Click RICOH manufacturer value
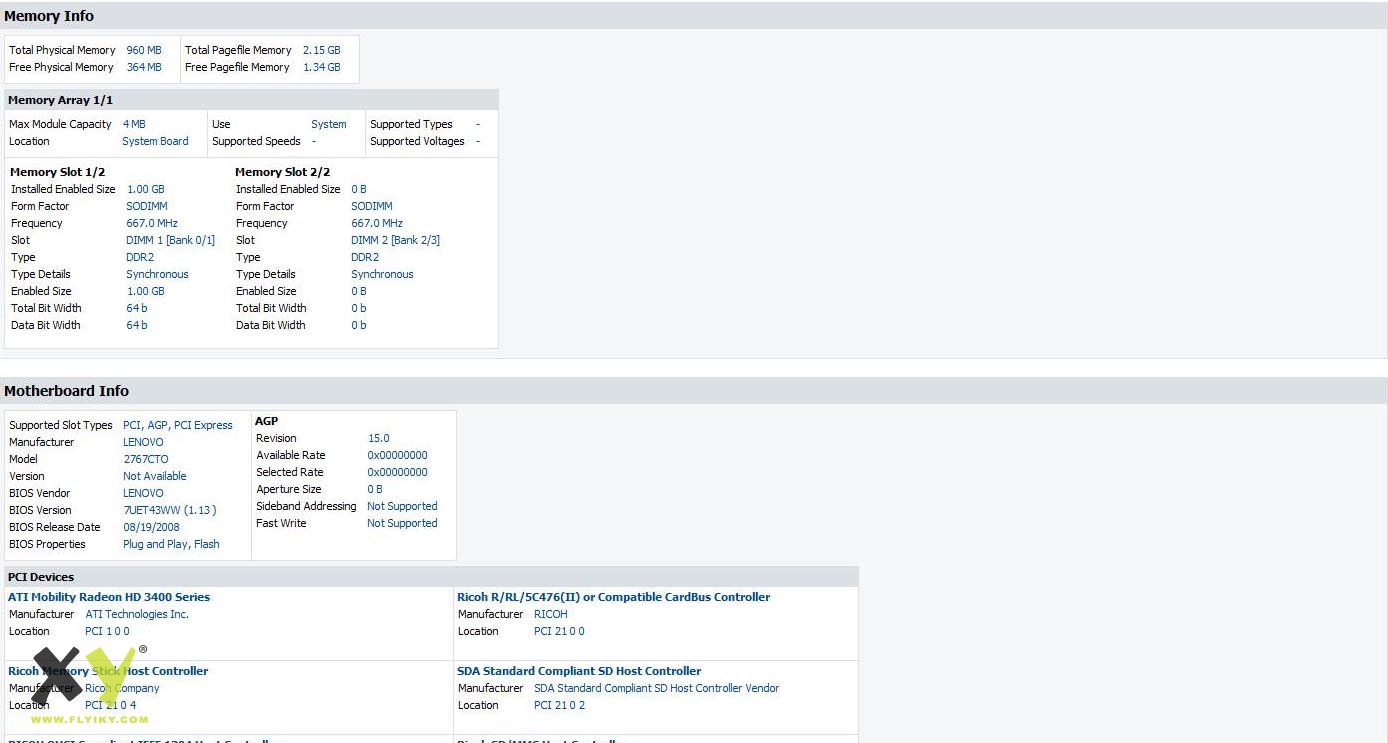 pos(551,614)
